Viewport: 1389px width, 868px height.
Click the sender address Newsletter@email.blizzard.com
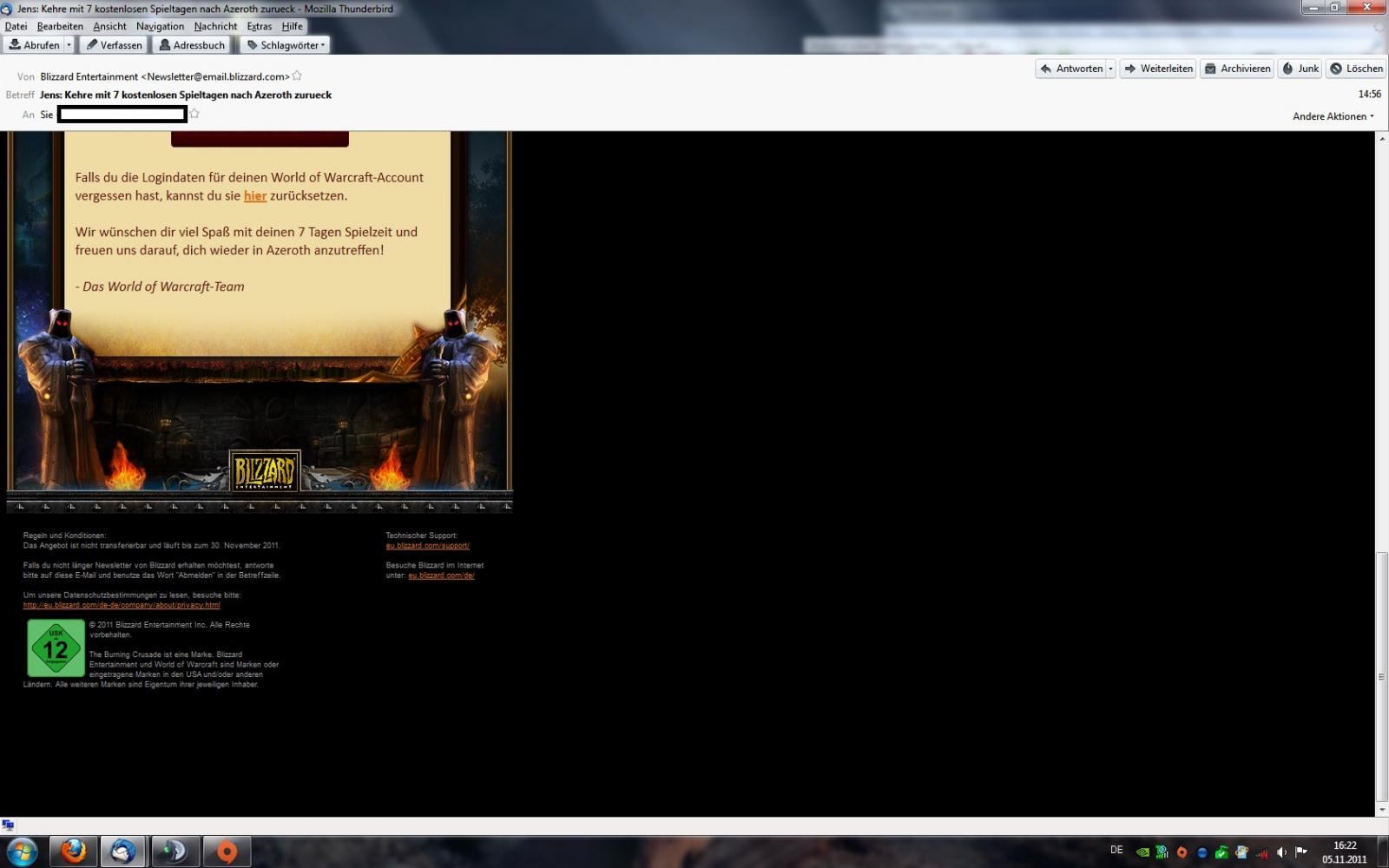coord(215,76)
